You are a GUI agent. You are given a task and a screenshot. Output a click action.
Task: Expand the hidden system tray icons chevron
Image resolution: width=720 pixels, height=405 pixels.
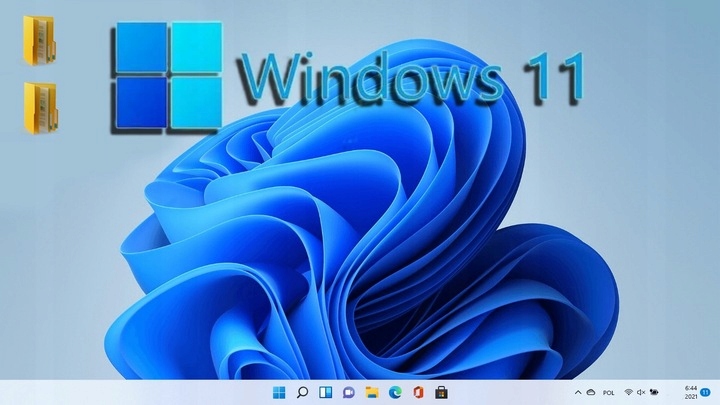(578, 393)
